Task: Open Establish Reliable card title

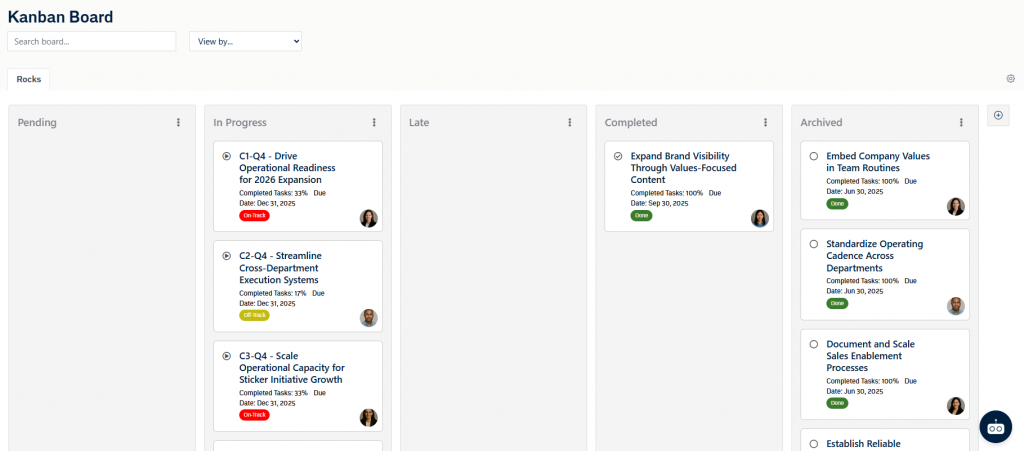Action: 863,444
